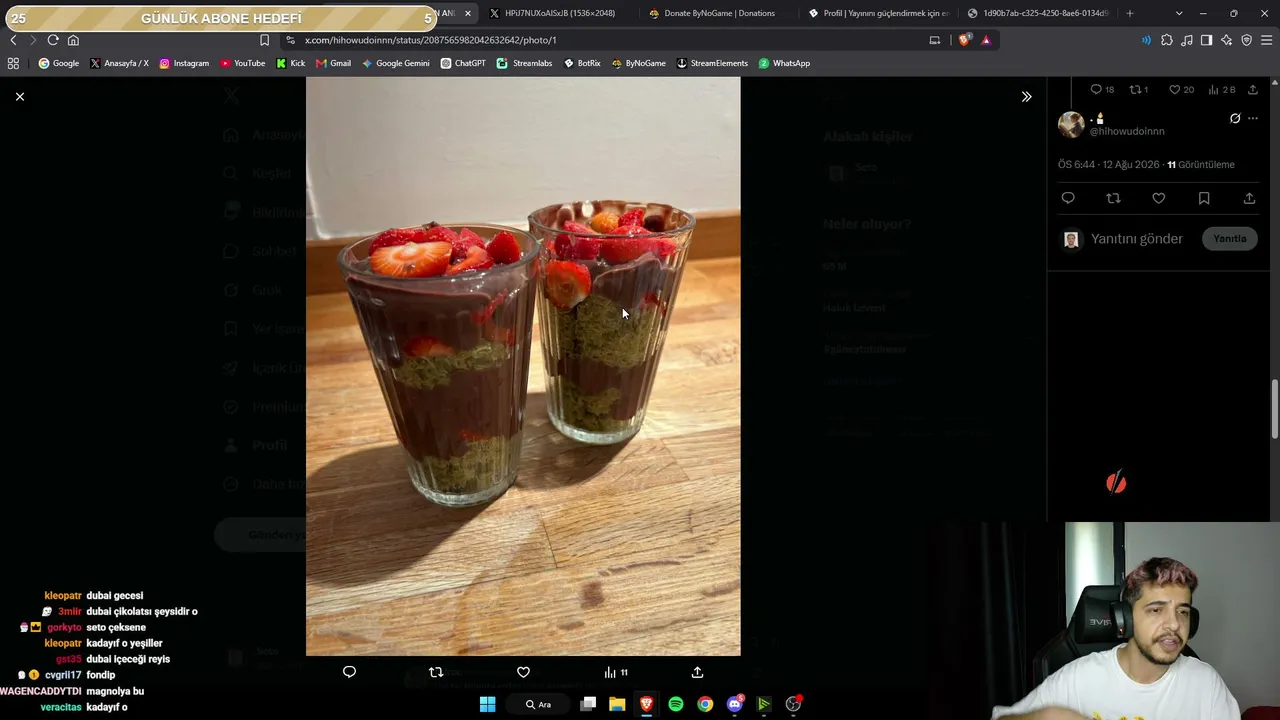The width and height of the screenshot is (1280, 720).
Task: Open replies on the parent tweet with 18 comments
Action: tap(1102, 89)
